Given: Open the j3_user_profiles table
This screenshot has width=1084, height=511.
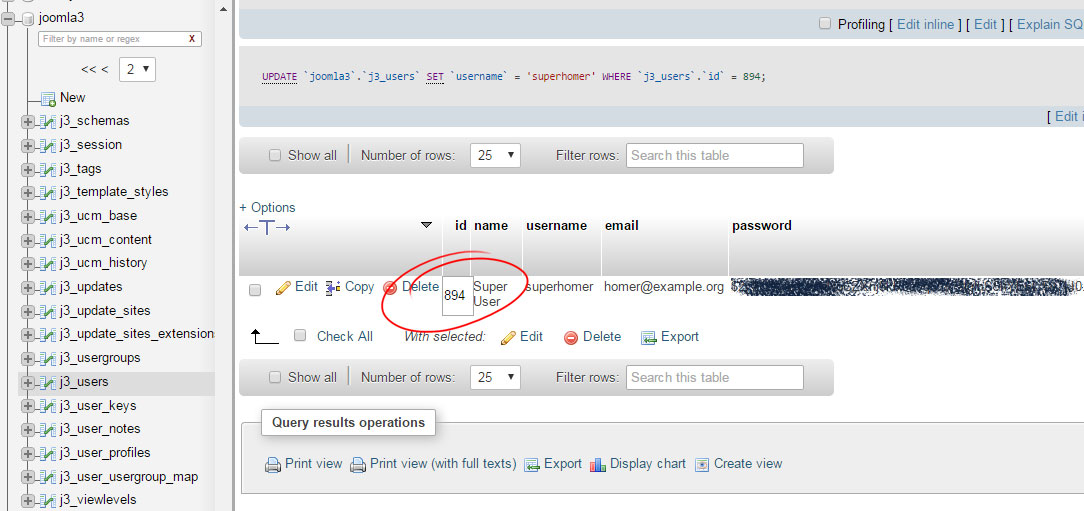Looking at the screenshot, I should click(x=105, y=453).
